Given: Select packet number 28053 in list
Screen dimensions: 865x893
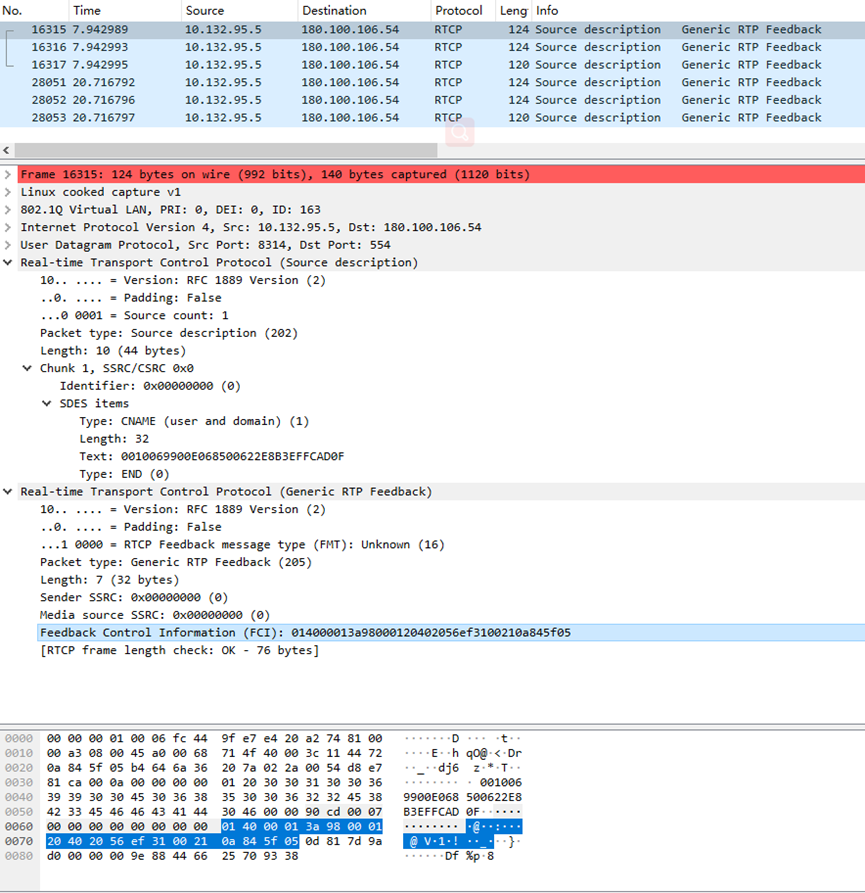Looking at the screenshot, I should pos(432,118).
